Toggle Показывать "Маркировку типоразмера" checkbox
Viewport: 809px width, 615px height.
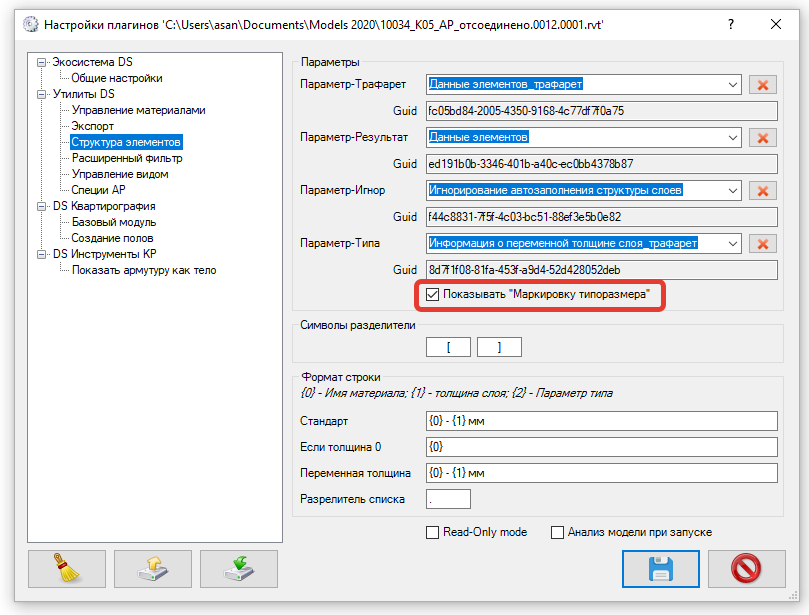click(433, 295)
